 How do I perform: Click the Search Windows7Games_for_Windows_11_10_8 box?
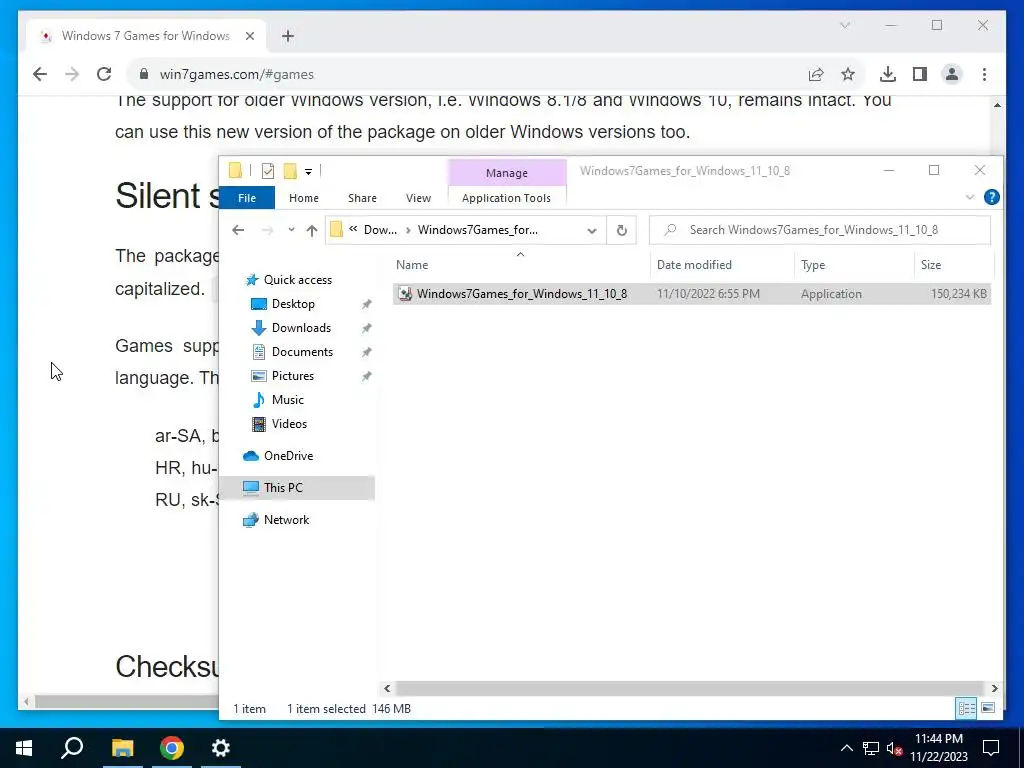[x=820, y=230]
